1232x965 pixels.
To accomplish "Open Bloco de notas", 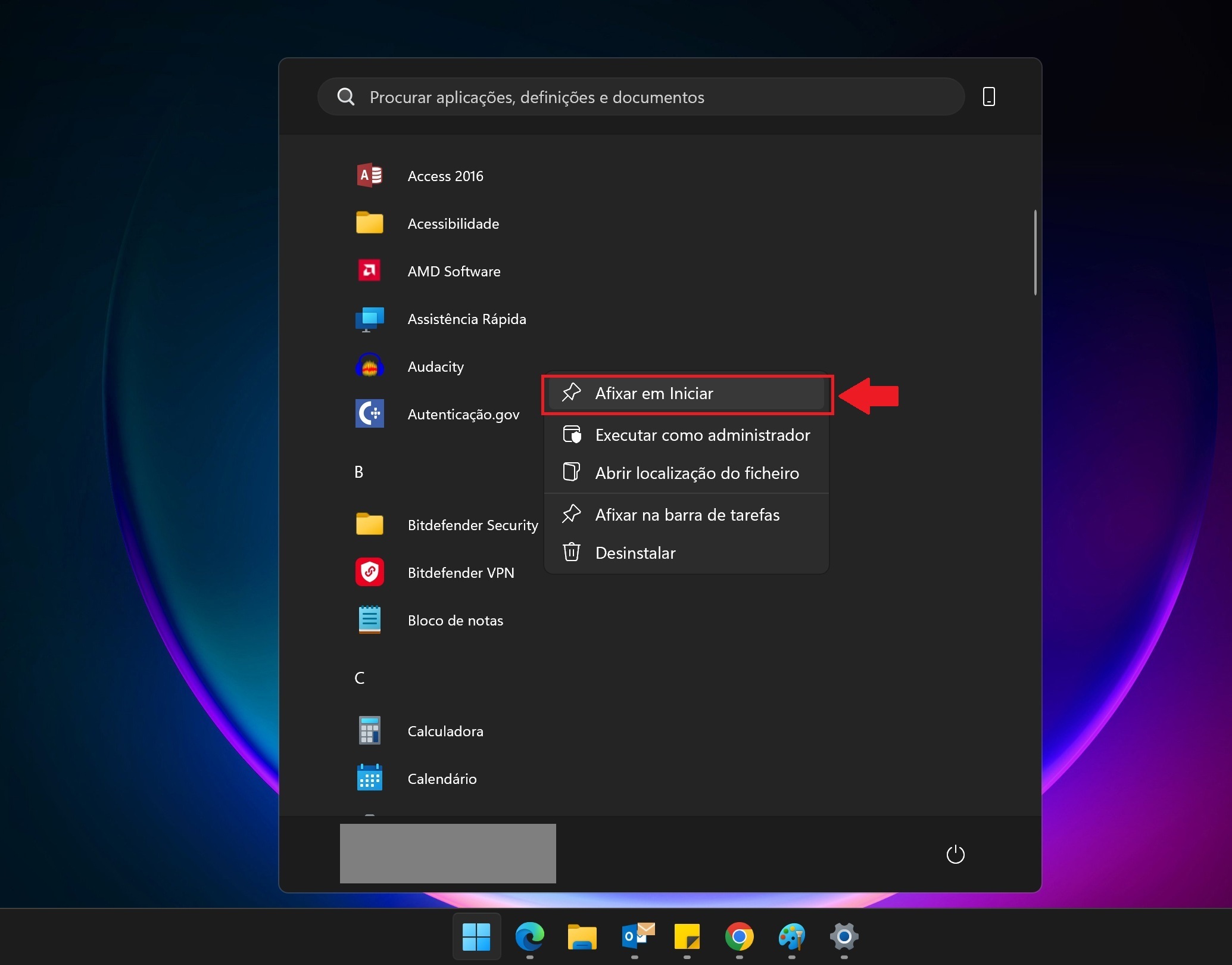I will pos(455,620).
